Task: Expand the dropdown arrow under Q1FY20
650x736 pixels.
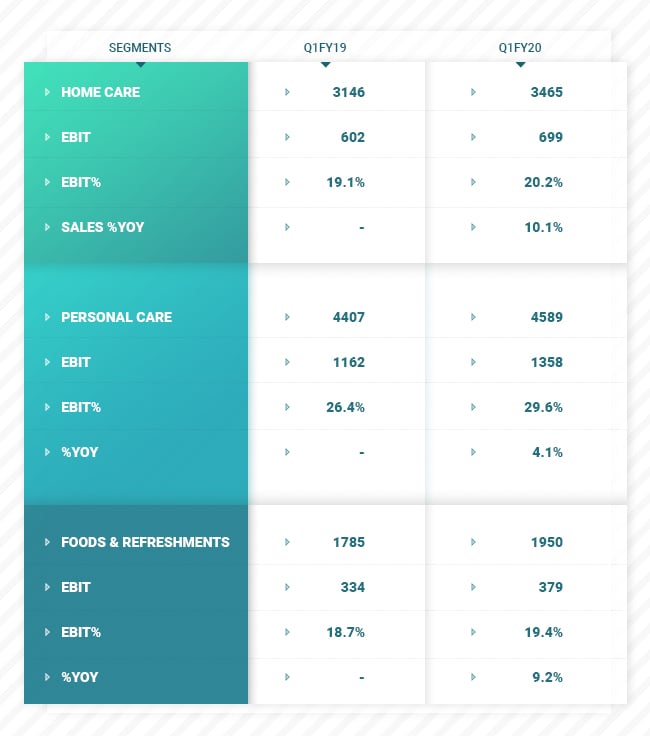Action: [520, 64]
